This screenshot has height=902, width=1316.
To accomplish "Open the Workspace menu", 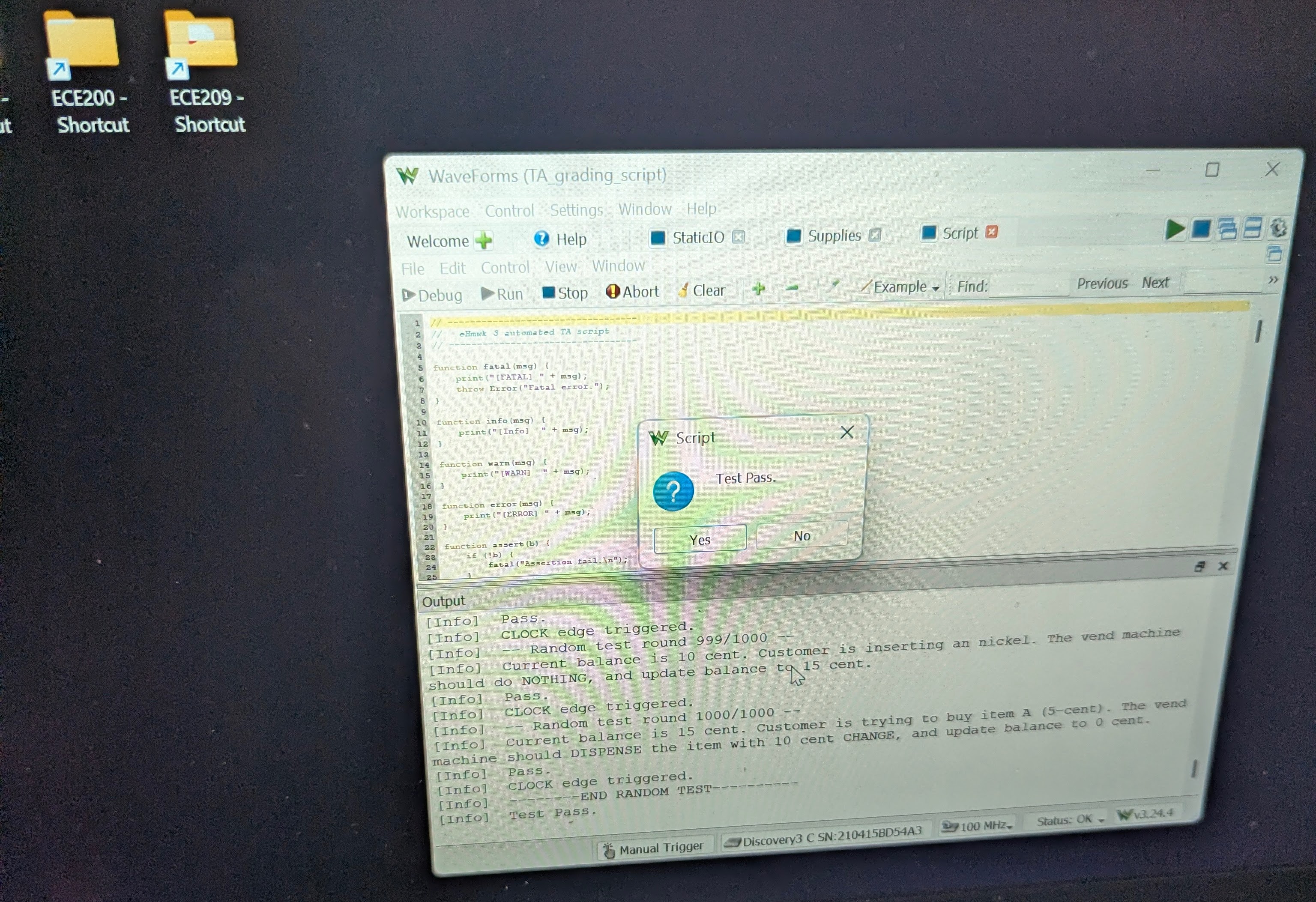I will (x=432, y=211).
